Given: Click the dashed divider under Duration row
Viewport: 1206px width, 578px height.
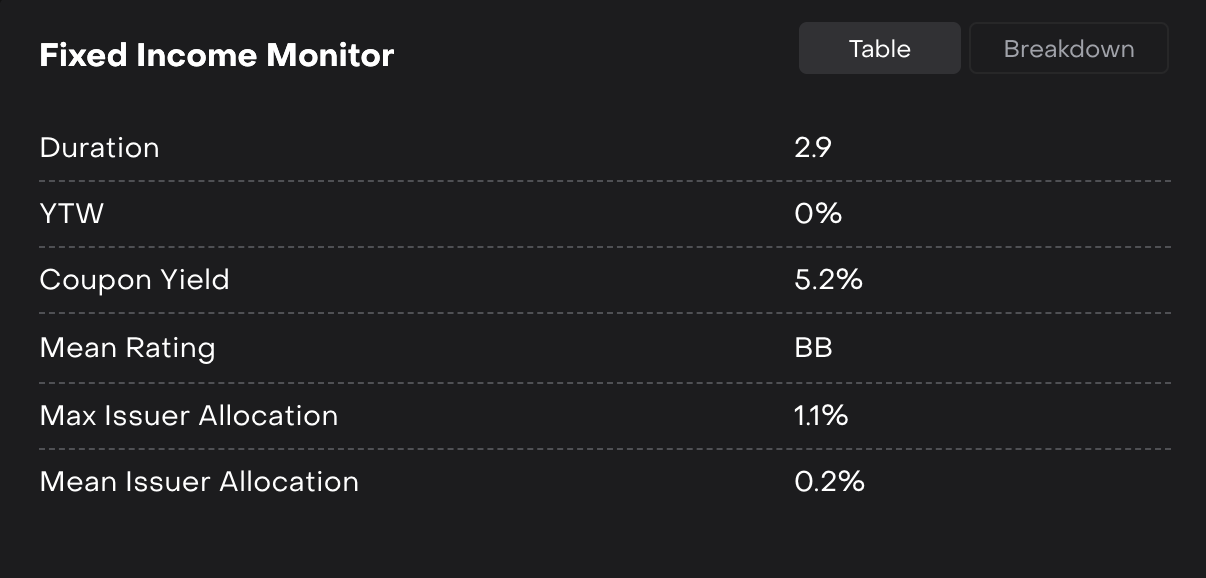Looking at the screenshot, I should coord(604,181).
